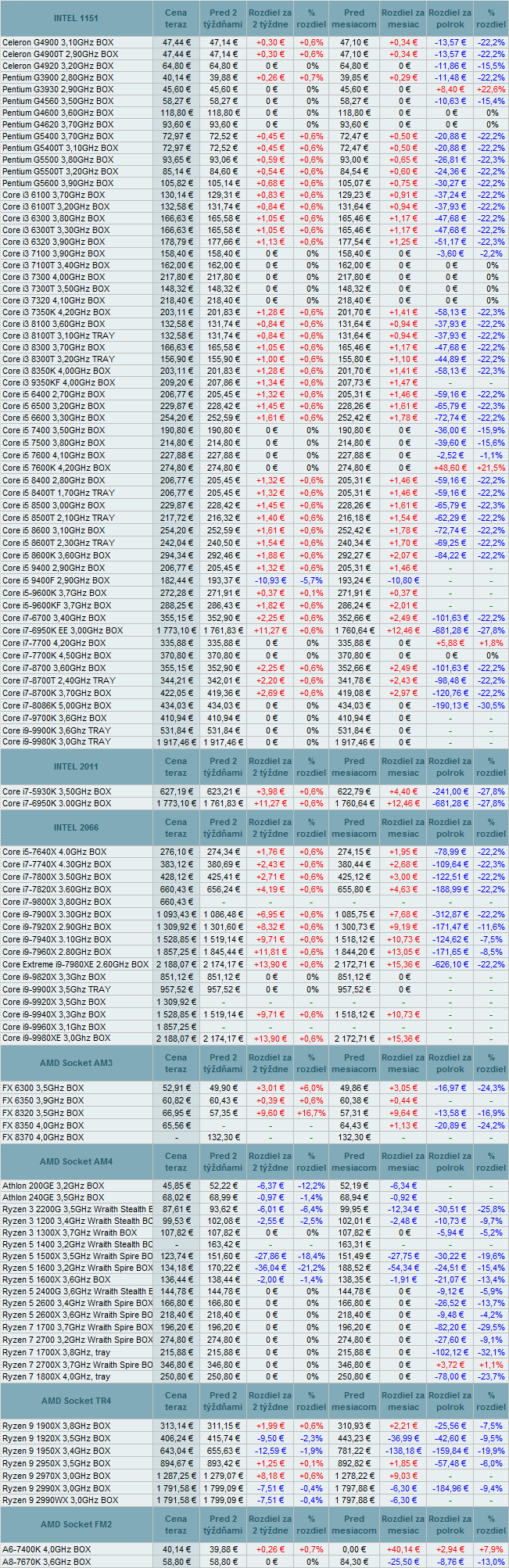Viewport: 509px width, 1568px height.
Task: Click current price 1 287,25 € of Ryzen 9 2970X
Action: [176, 1475]
